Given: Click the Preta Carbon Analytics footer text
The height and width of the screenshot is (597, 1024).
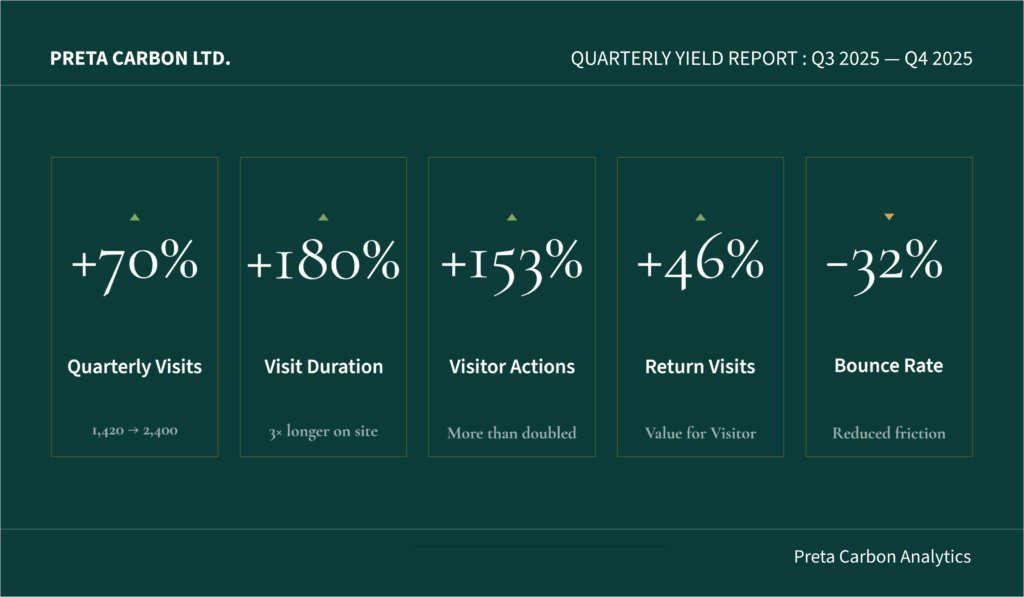Looking at the screenshot, I should [882, 557].
